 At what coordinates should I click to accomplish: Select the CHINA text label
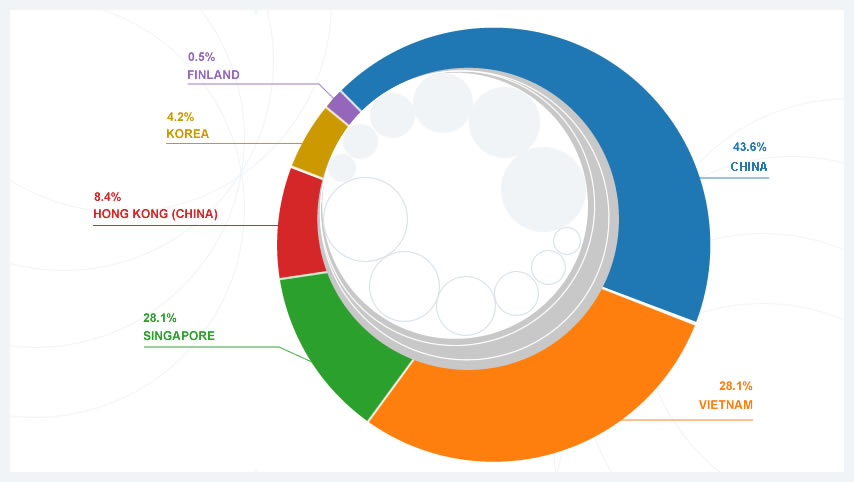pos(749,167)
